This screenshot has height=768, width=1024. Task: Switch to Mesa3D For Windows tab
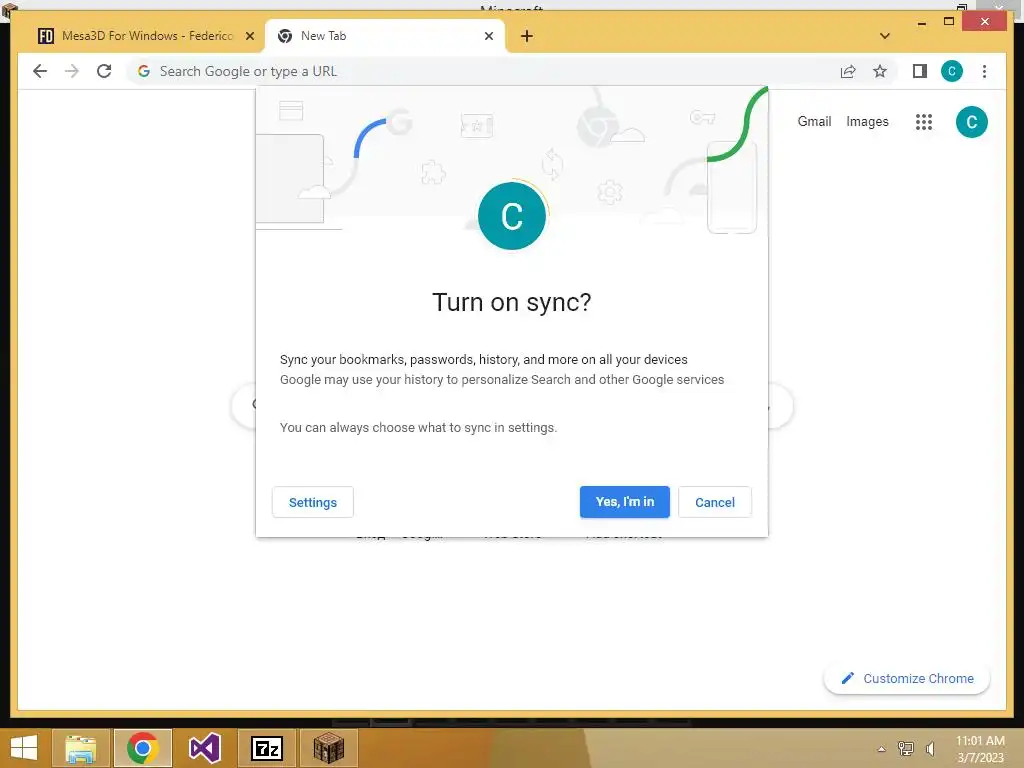147,36
